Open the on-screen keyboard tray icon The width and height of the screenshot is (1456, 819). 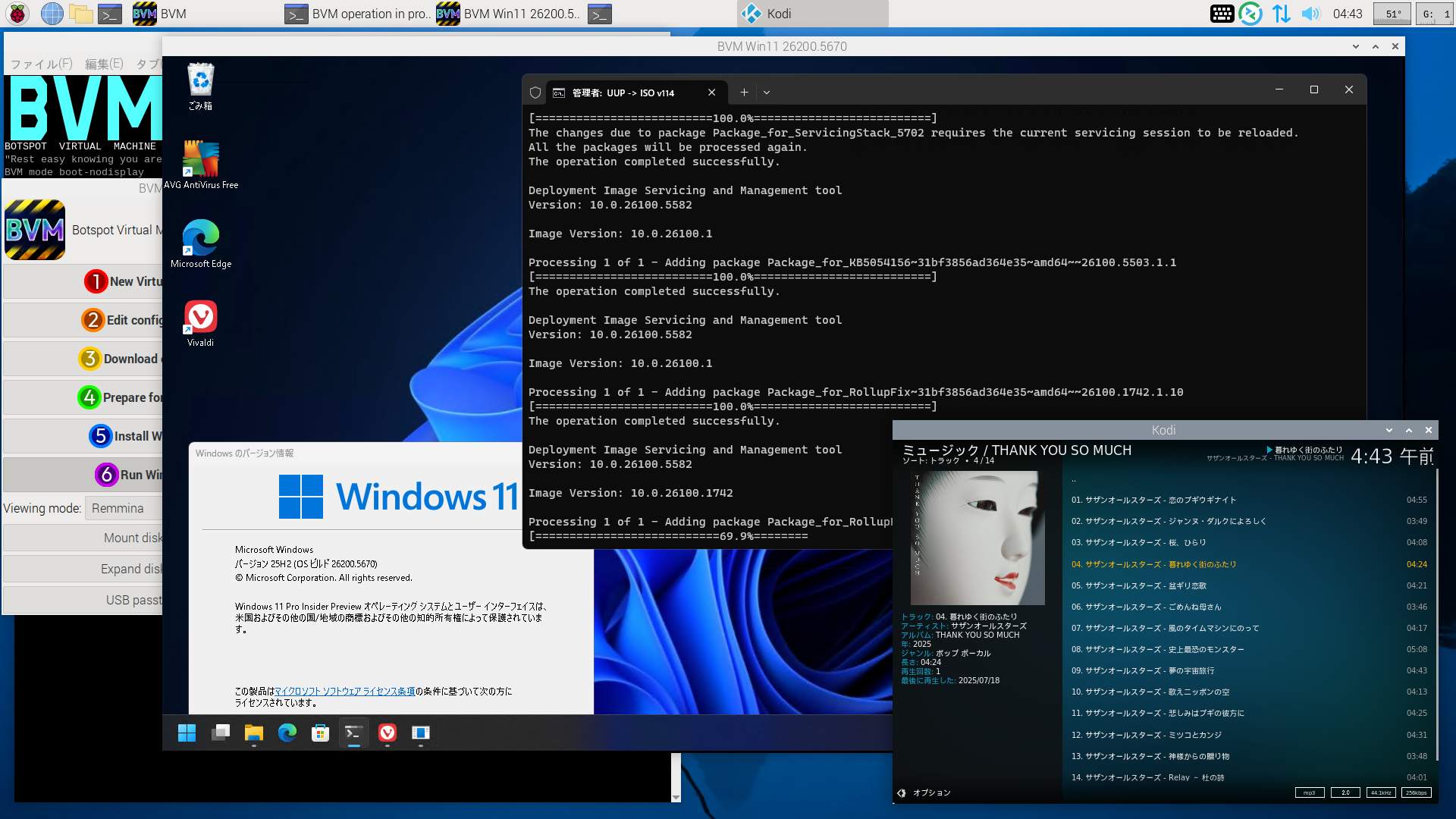coord(1222,14)
